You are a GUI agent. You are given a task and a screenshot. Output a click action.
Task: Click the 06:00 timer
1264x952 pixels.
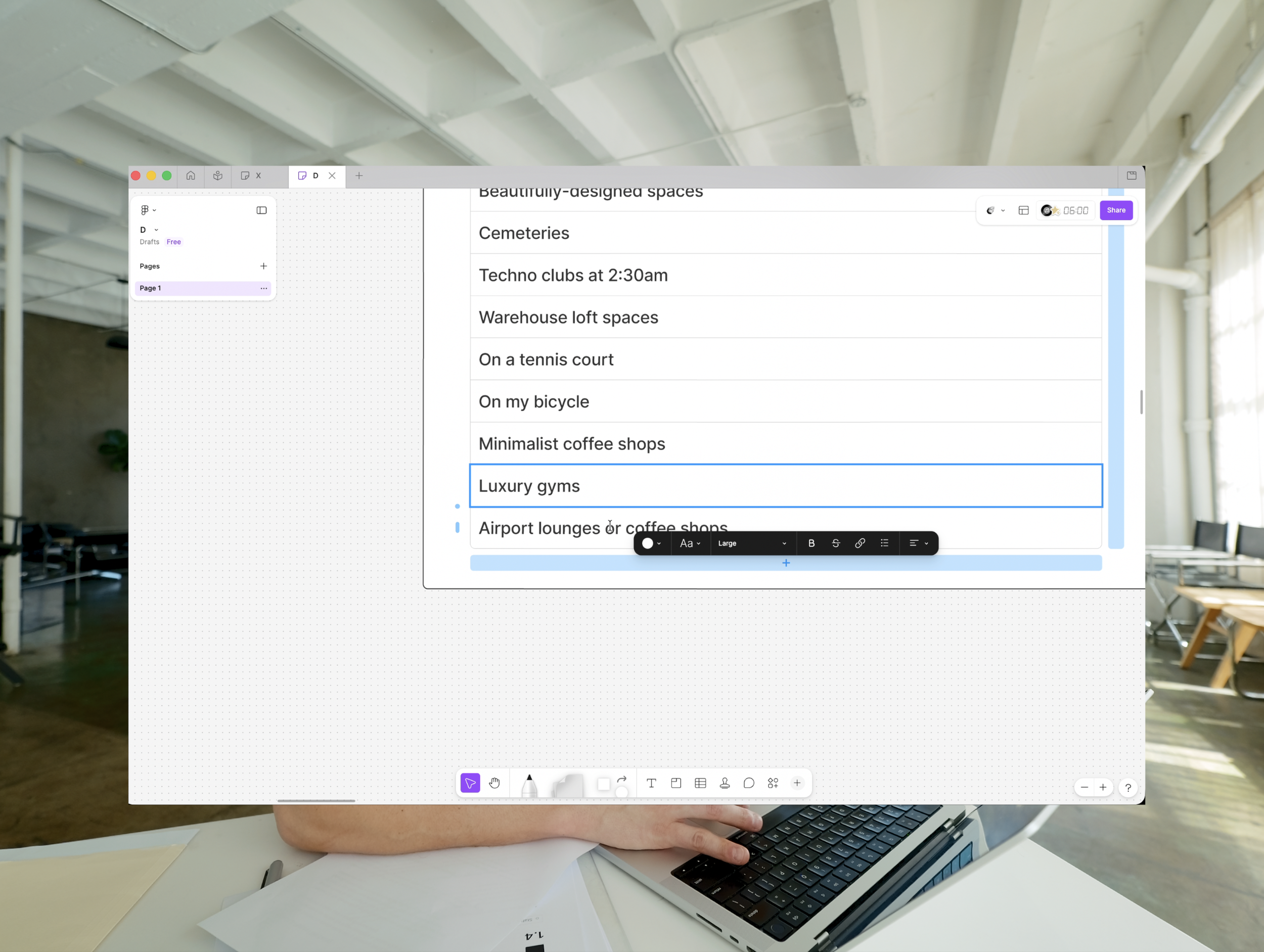[x=1075, y=210]
